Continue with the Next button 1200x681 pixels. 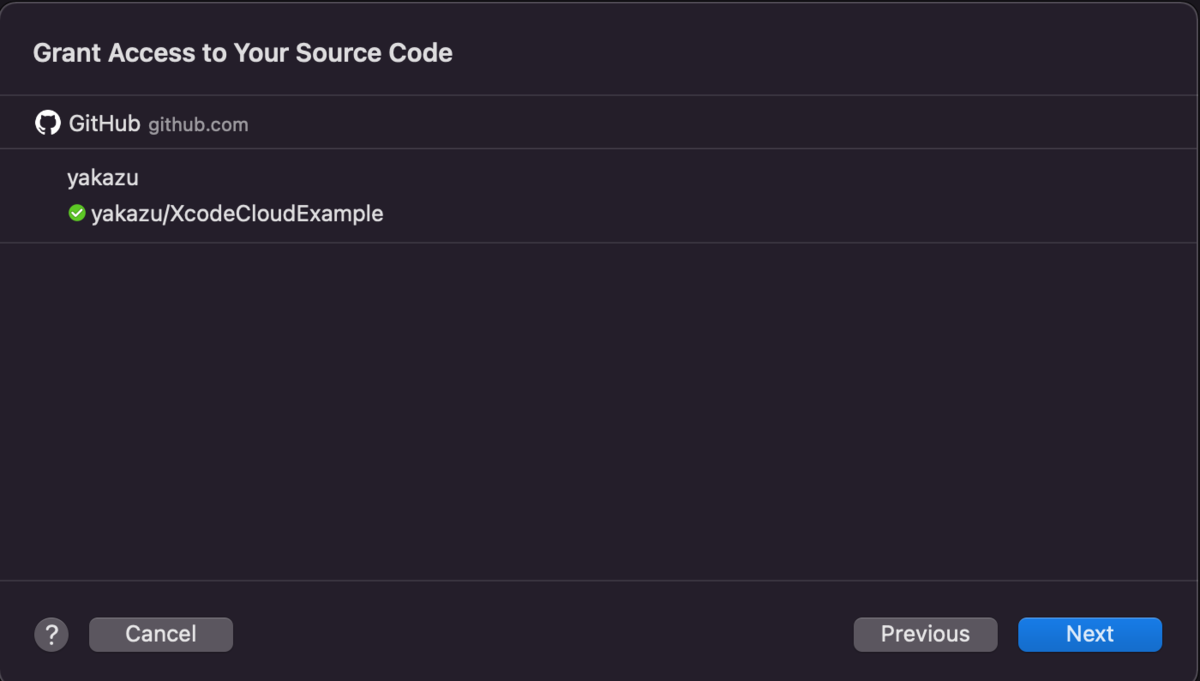(x=1089, y=634)
